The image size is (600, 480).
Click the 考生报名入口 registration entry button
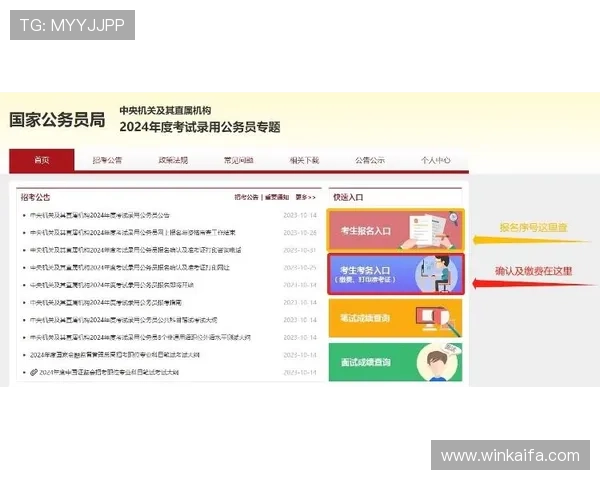395,230
